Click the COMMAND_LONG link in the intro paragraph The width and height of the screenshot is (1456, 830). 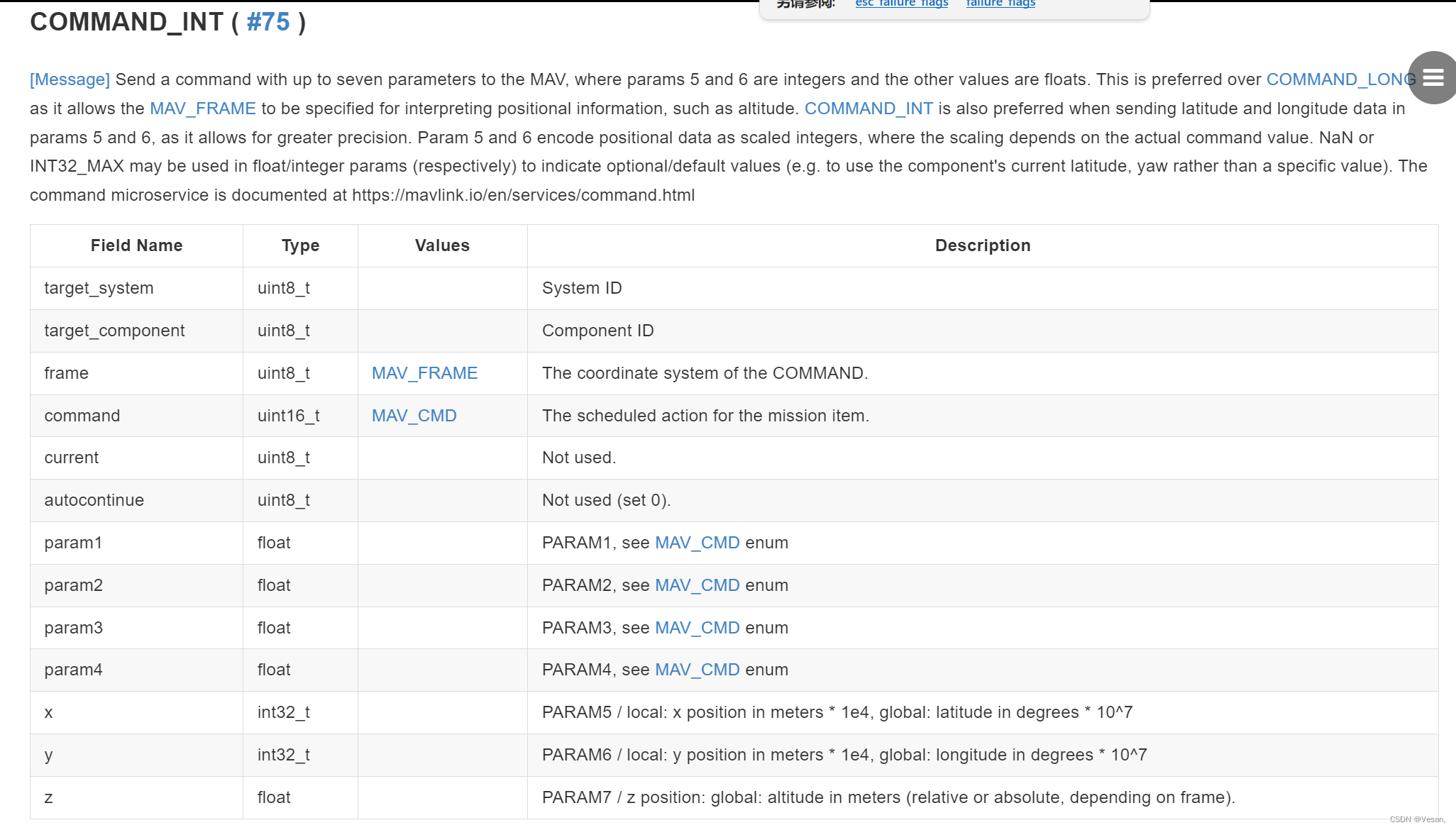pos(1340,79)
